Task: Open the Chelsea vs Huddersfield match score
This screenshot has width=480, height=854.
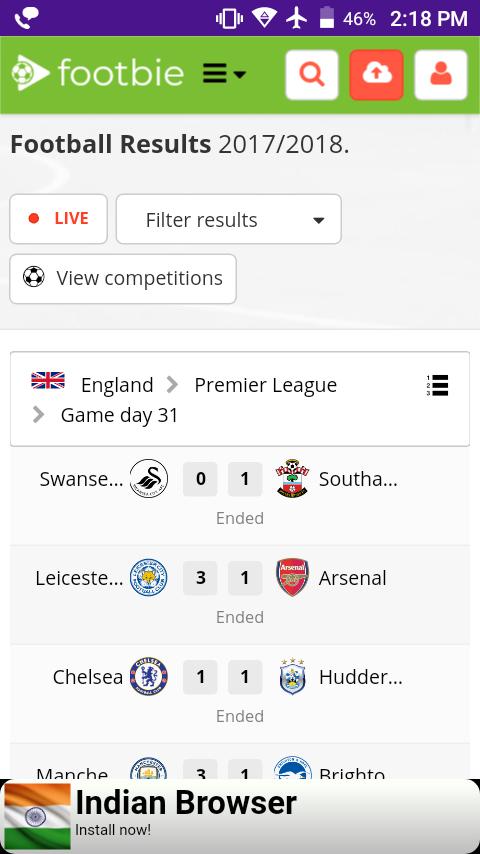Action: click(222, 677)
